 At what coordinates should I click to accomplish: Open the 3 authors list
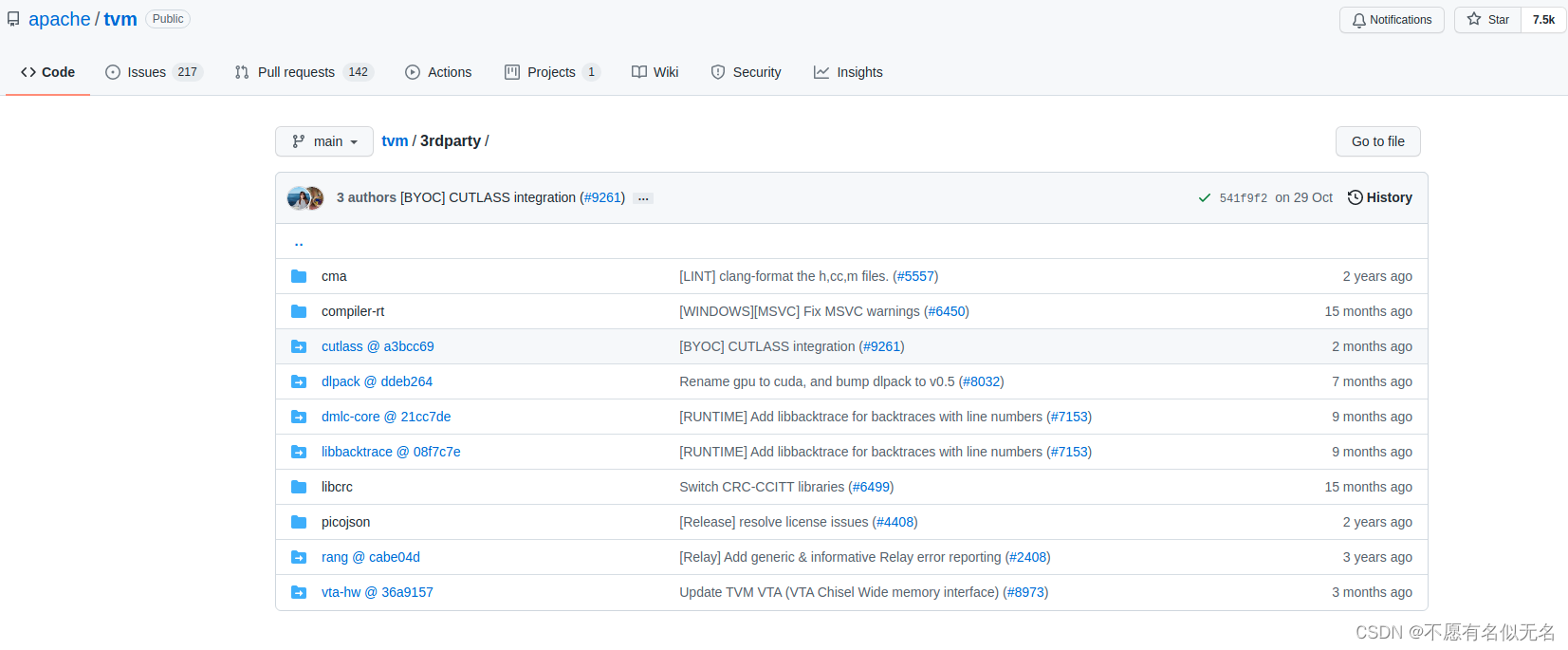click(366, 197)
